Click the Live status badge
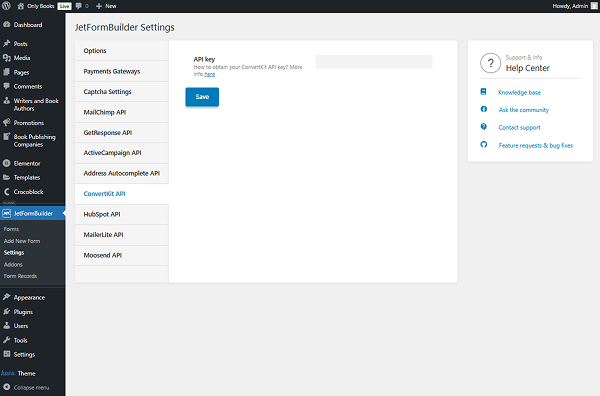 (64, 6)
